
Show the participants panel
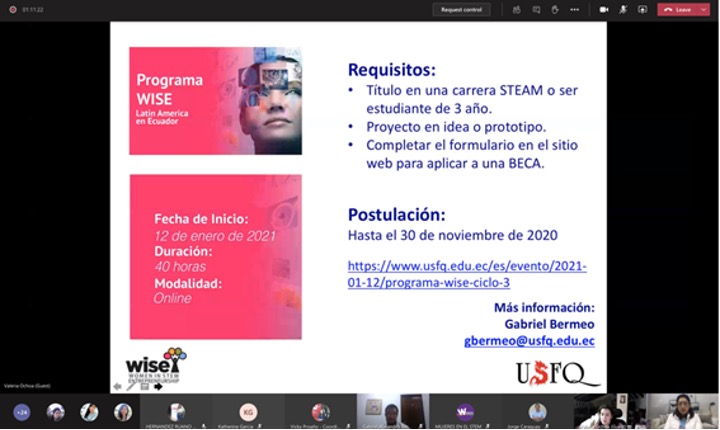tap(517, 9)
